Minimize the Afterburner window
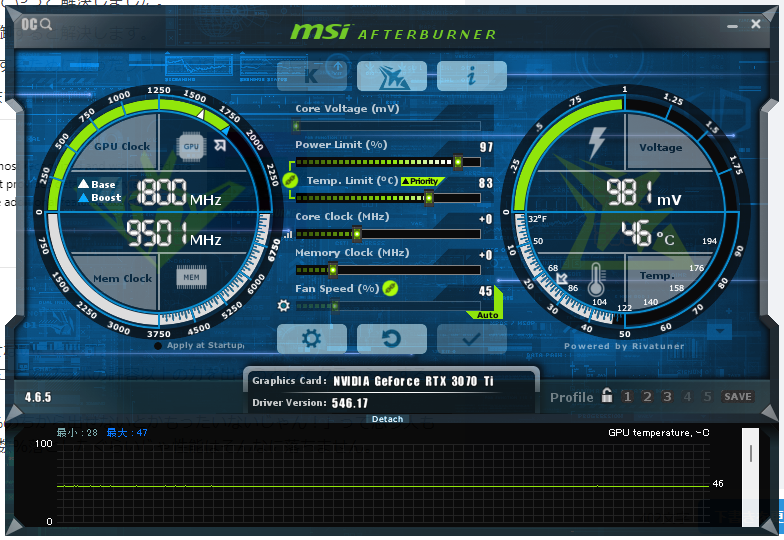 tap(732, 26)
